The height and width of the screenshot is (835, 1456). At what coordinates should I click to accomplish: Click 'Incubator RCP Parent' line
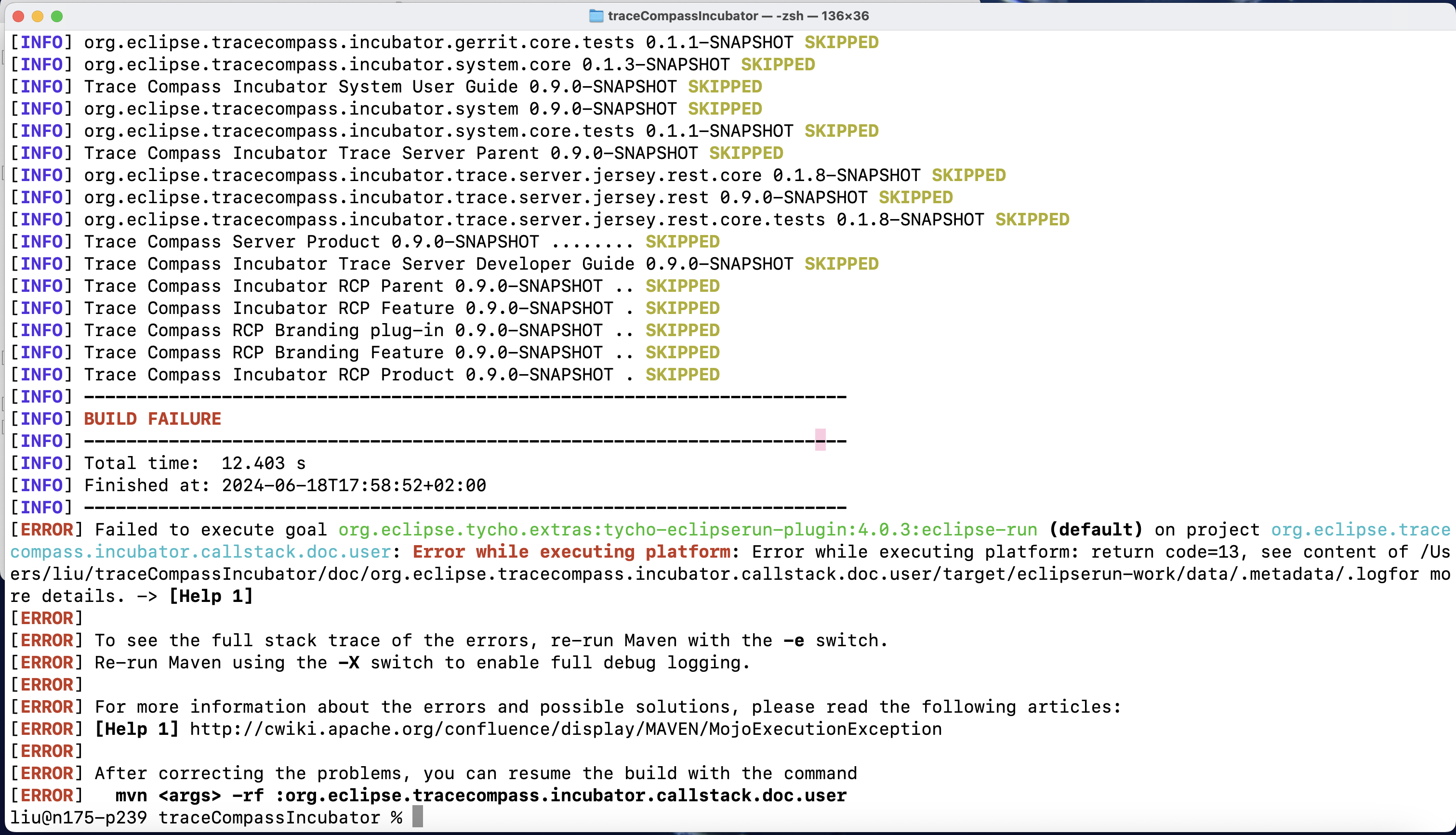[365, 286]
